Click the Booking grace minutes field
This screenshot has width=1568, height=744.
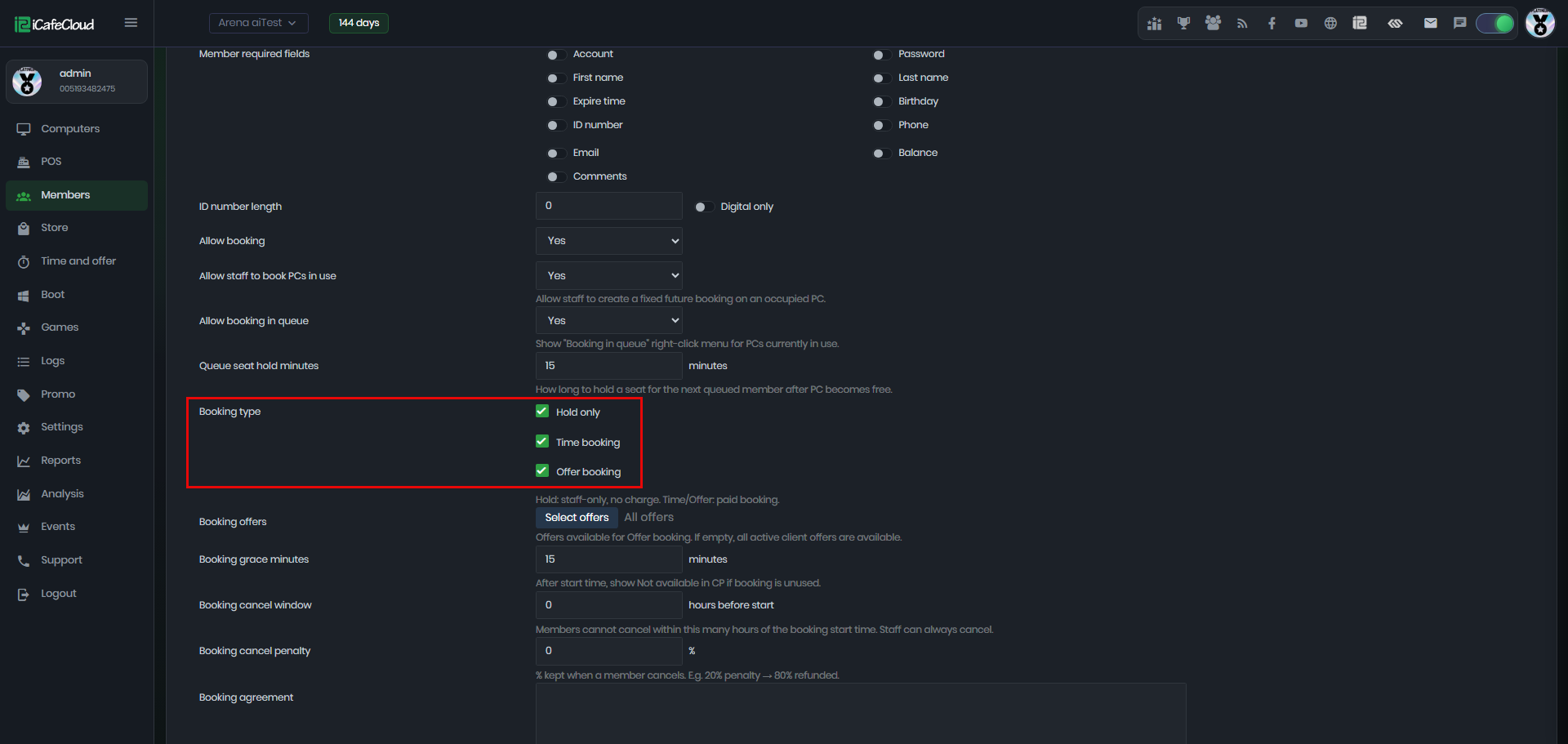[609, 559]
